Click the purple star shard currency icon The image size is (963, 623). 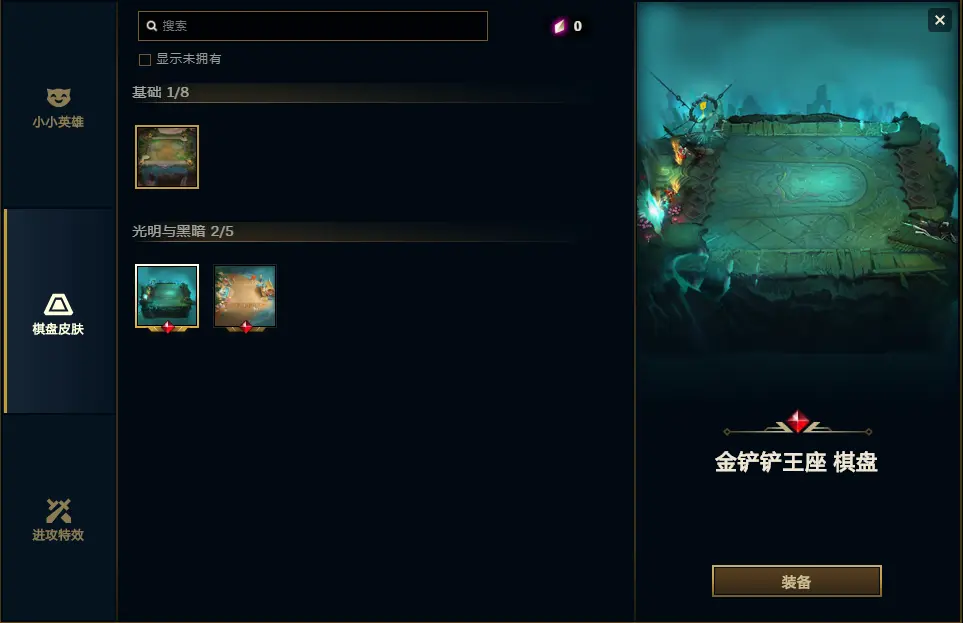(x=559, y=26)
